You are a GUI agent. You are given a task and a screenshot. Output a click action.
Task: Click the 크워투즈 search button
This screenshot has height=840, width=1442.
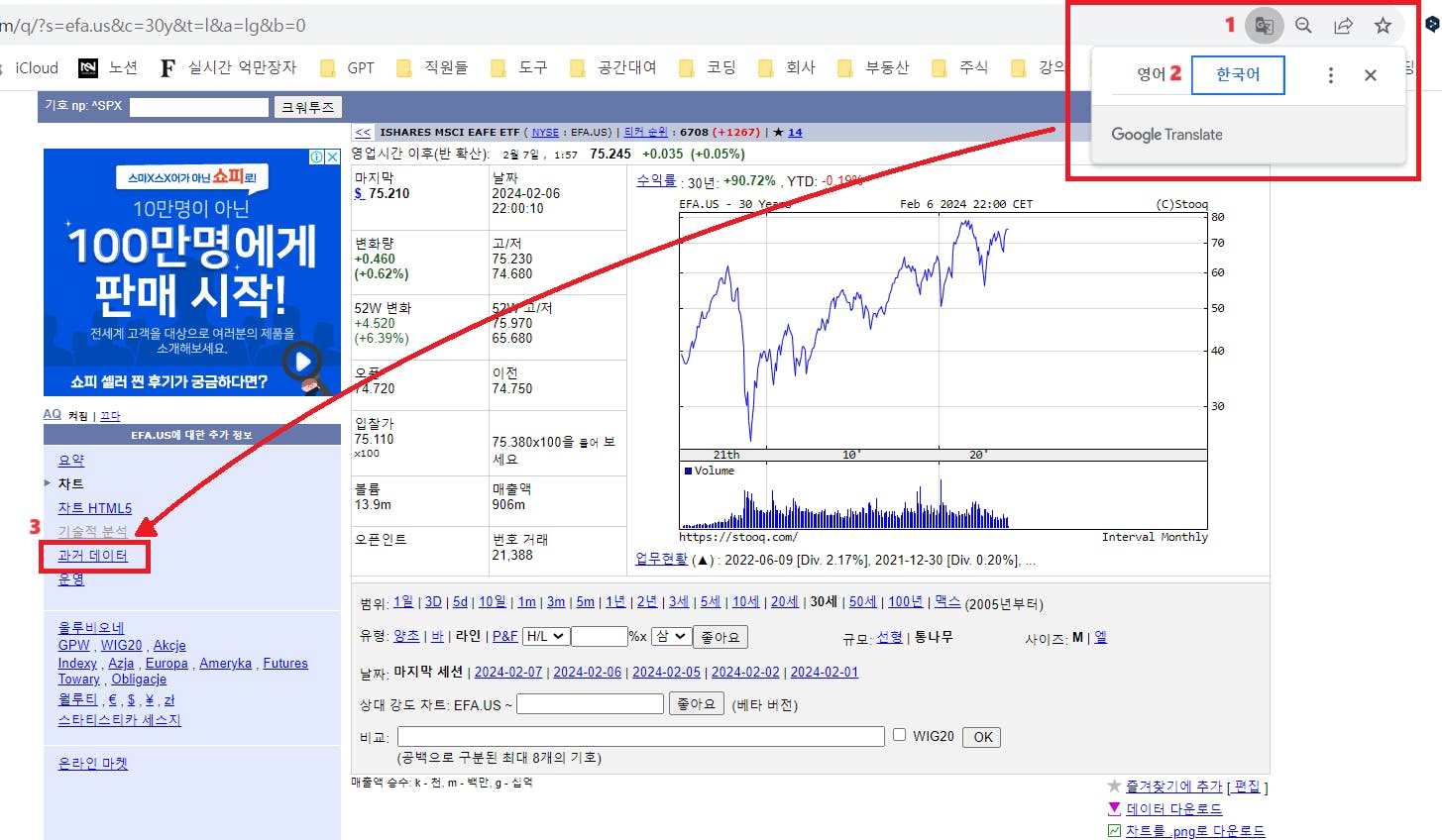coord(308,107)
